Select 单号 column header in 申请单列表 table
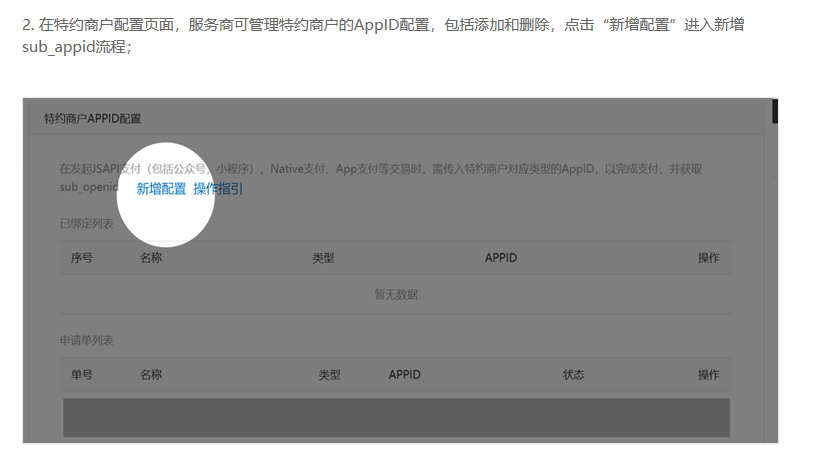Screen dimensions: 816x467 tap(81, 375)
